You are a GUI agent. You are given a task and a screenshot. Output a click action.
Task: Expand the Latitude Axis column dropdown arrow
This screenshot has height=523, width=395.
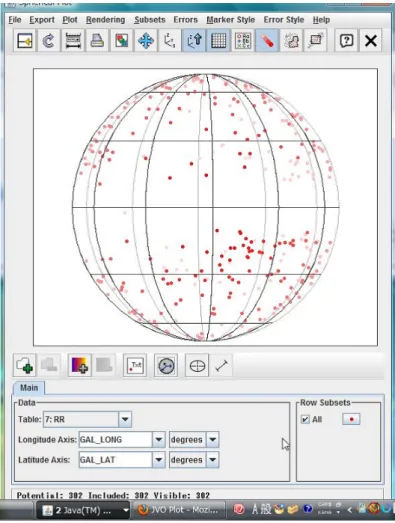click(159, 460)
